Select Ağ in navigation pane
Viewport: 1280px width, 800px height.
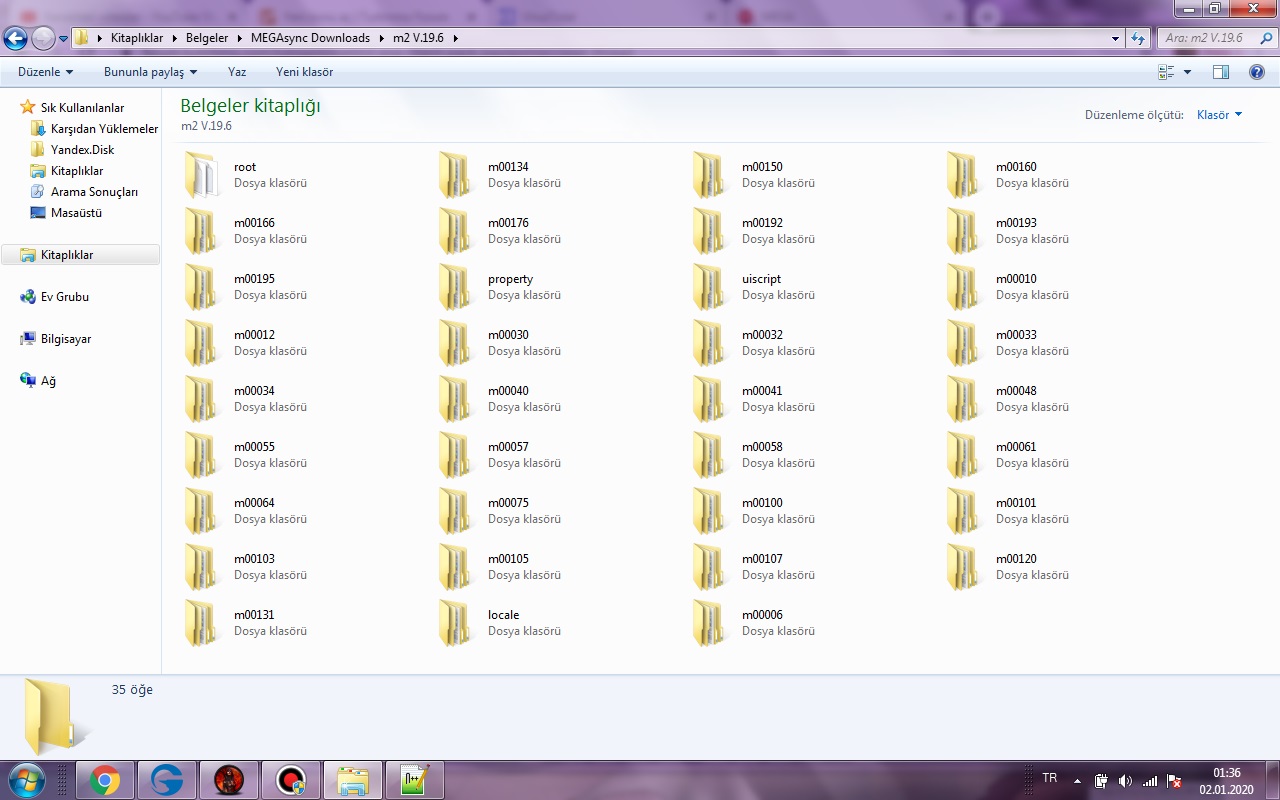tap(48, 381)
